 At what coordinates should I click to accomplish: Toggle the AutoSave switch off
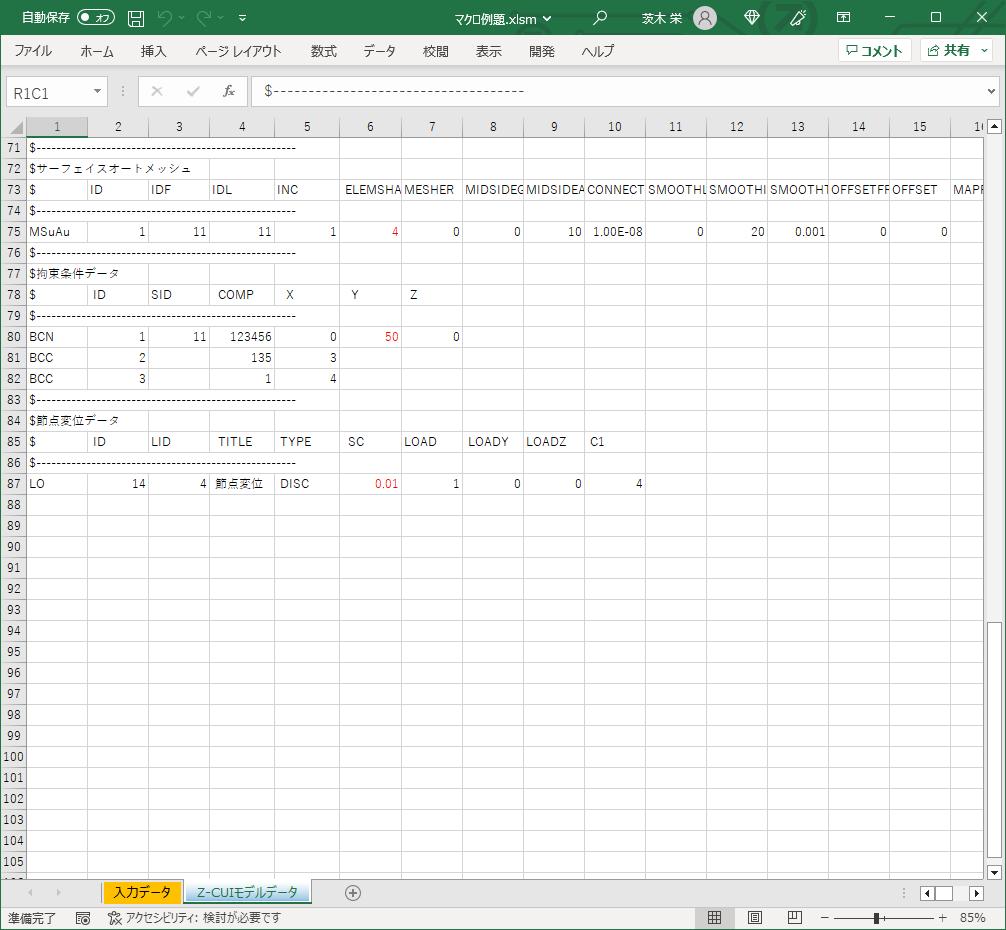click(x=94, y=17)
